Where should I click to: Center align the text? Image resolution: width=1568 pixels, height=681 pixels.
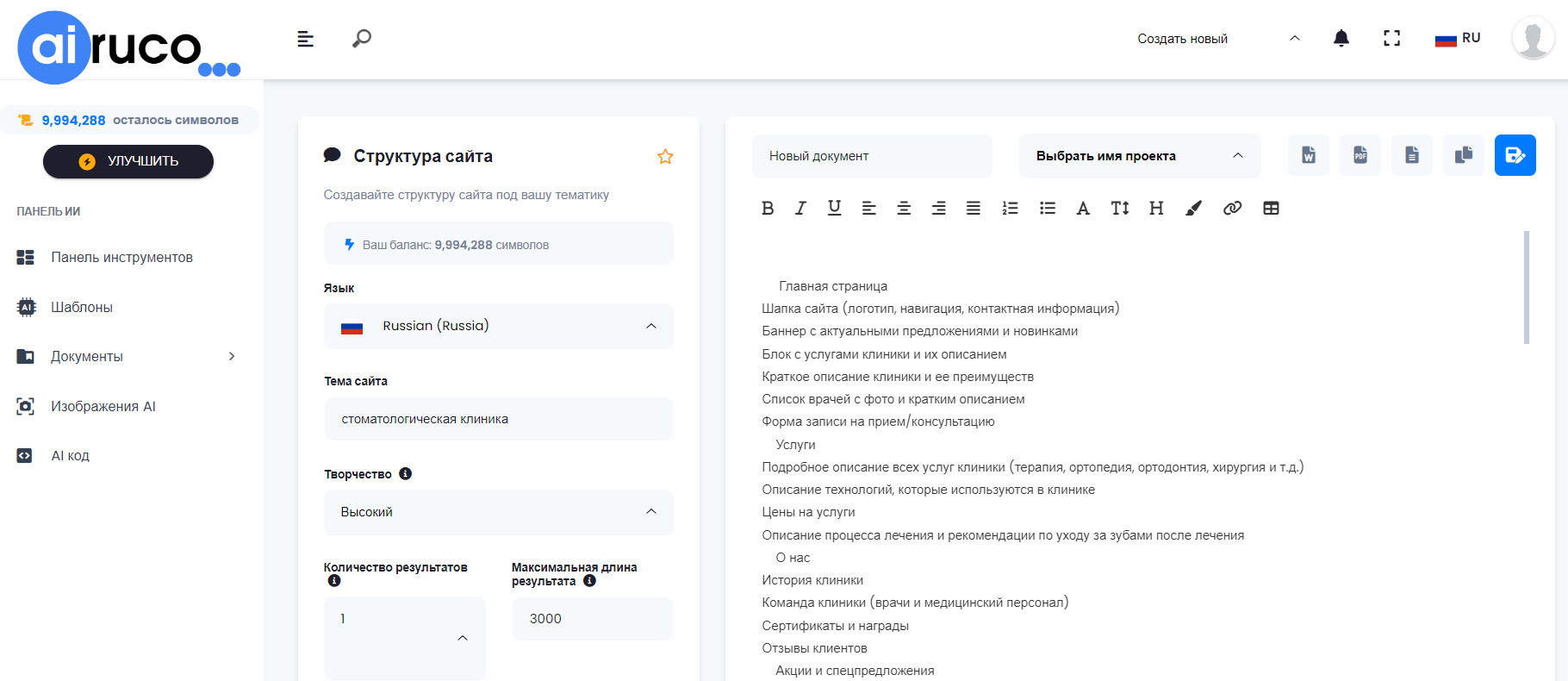pyautogui.click(x=904, y=208)
